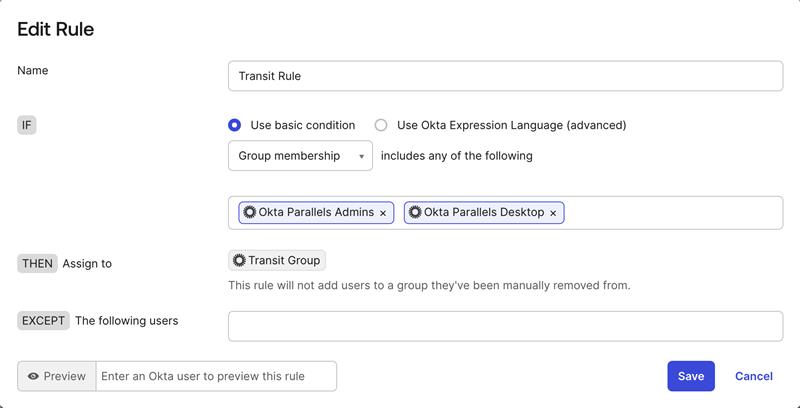Click the EXCEPT users input field
This screenshot has width=800, height=408.
click(505, 326)
